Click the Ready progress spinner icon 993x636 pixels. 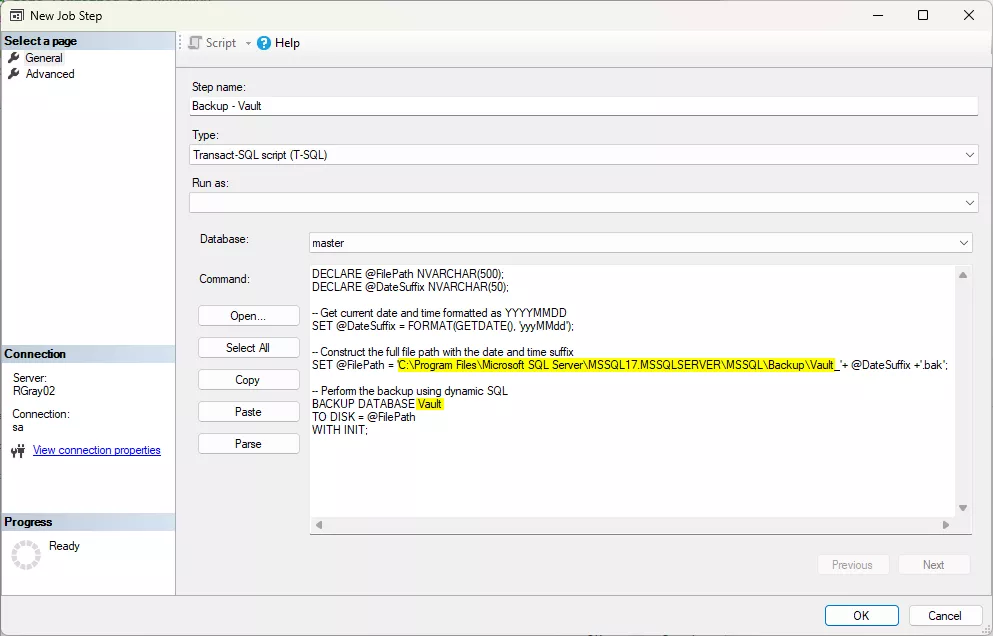26,555
